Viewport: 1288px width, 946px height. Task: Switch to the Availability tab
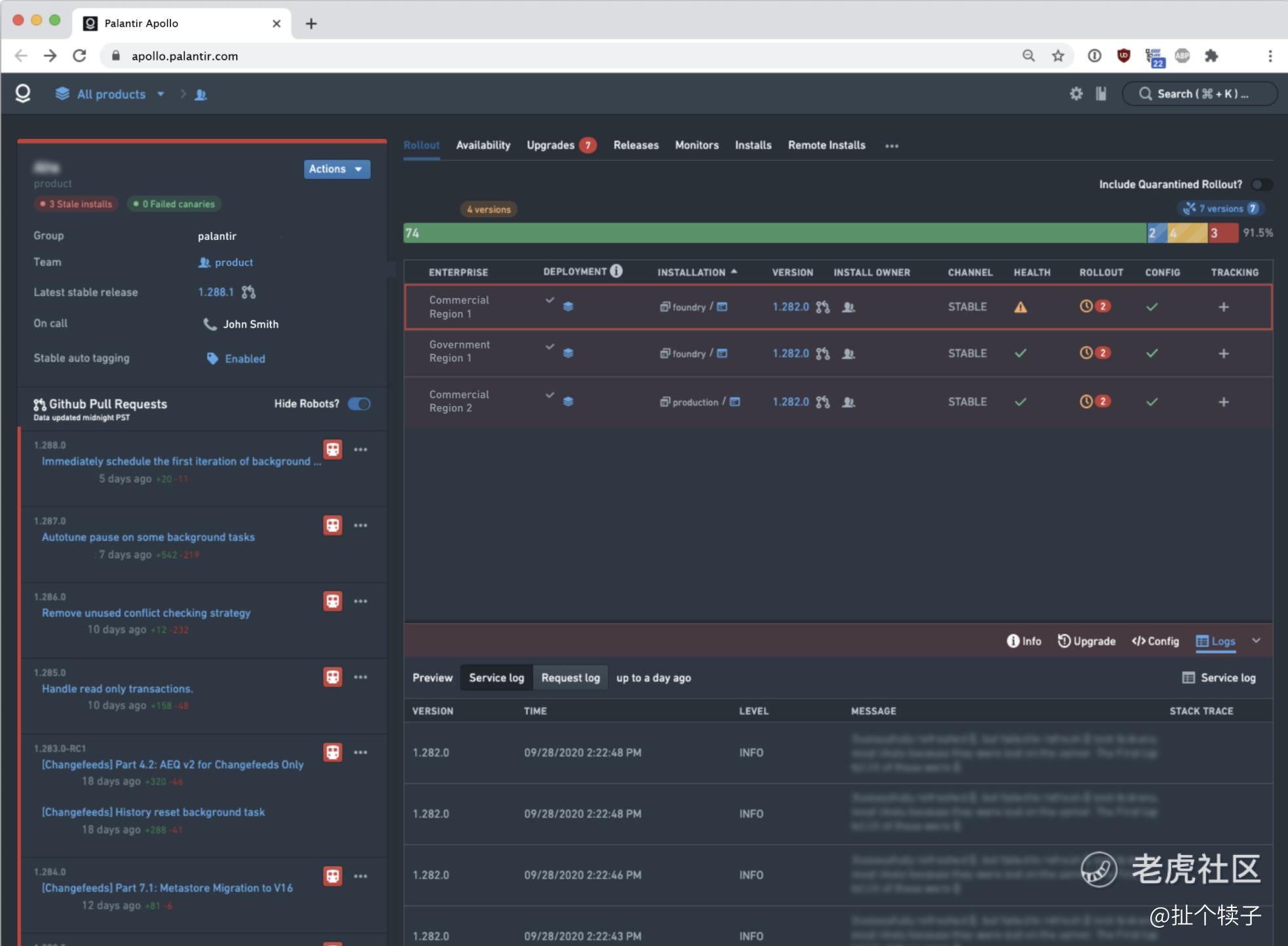click(483, 145)
